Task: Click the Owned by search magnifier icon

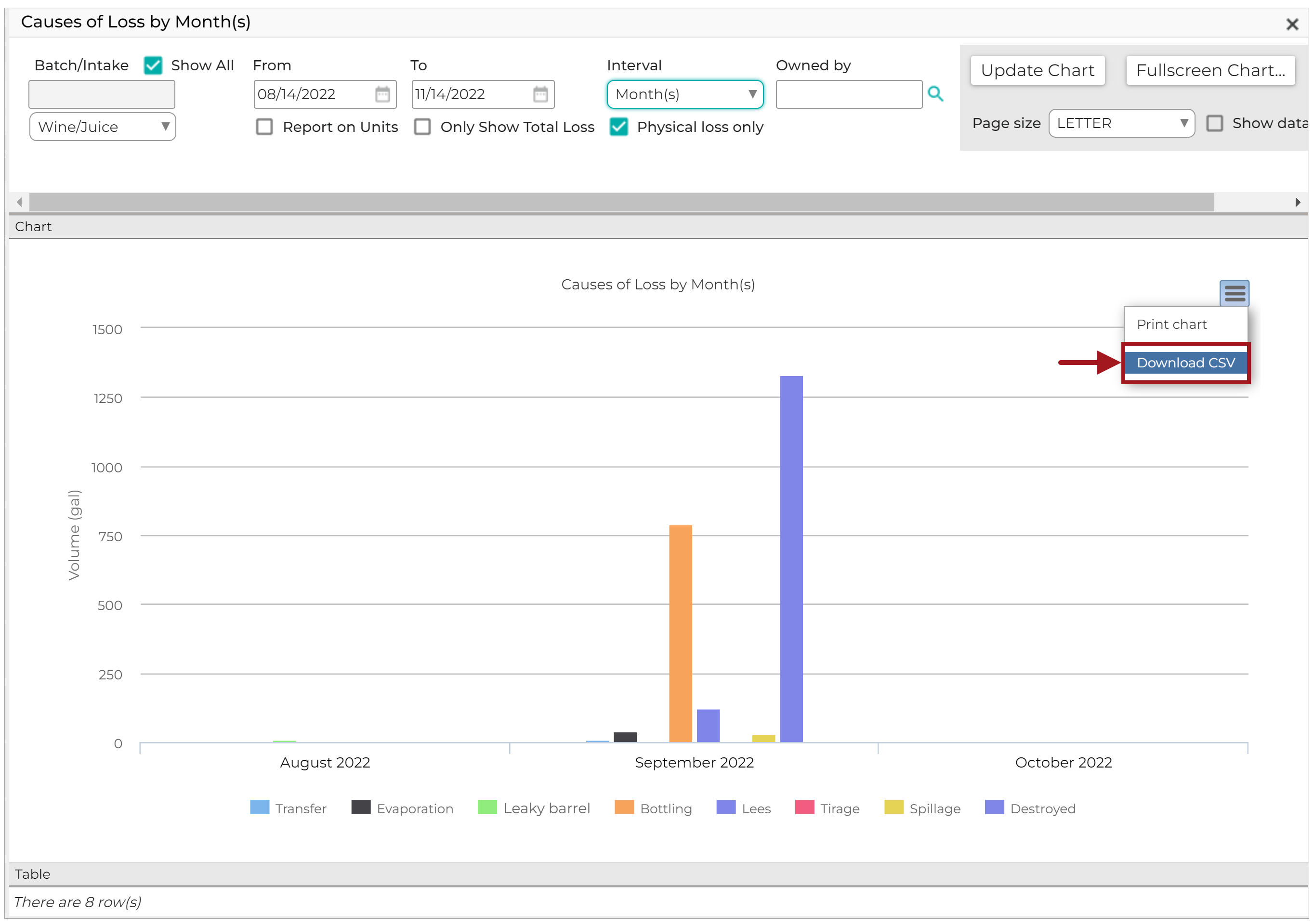Action: (x=935, y=94)
